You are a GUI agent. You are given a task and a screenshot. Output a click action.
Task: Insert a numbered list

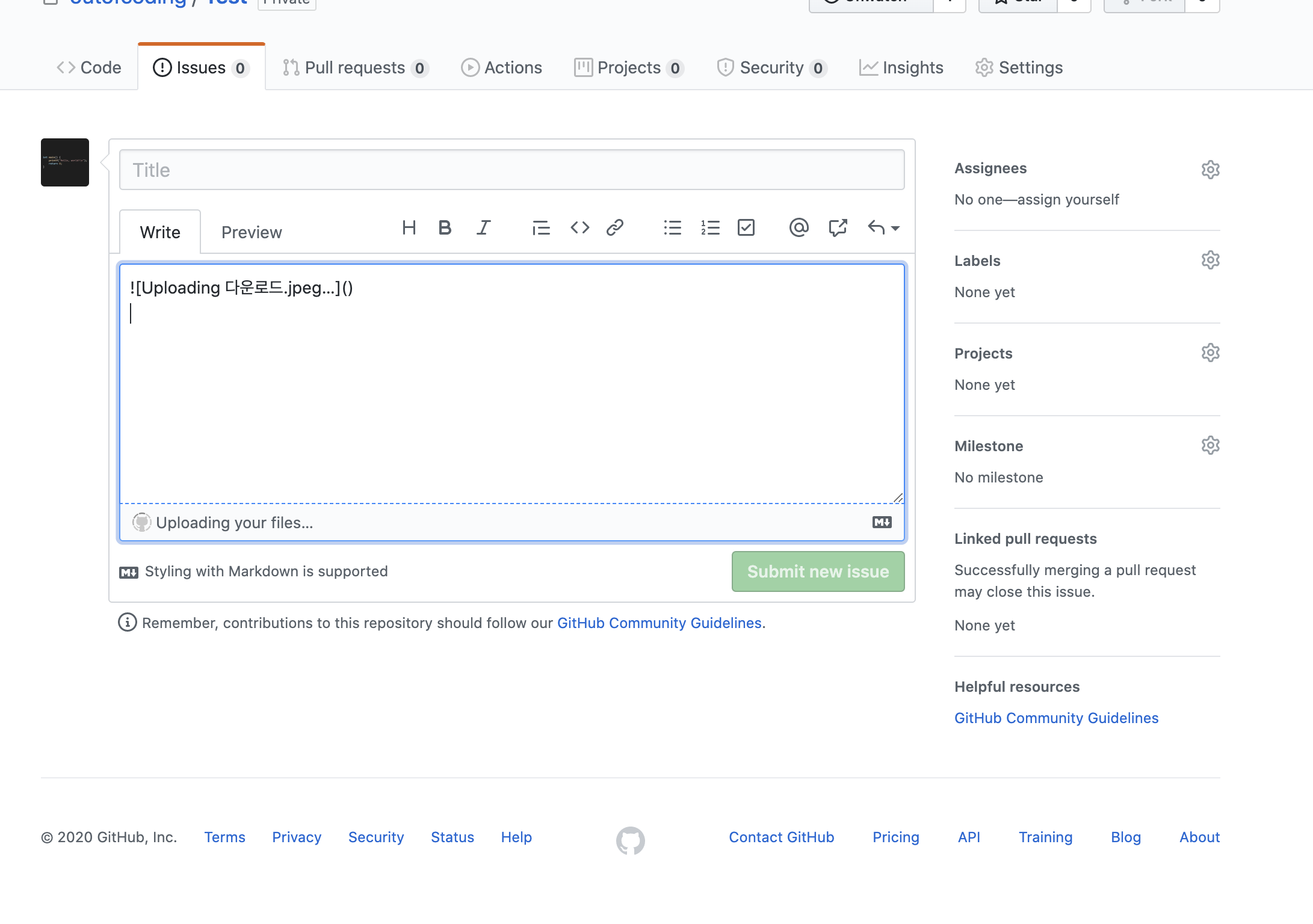[x=710, y=228]
